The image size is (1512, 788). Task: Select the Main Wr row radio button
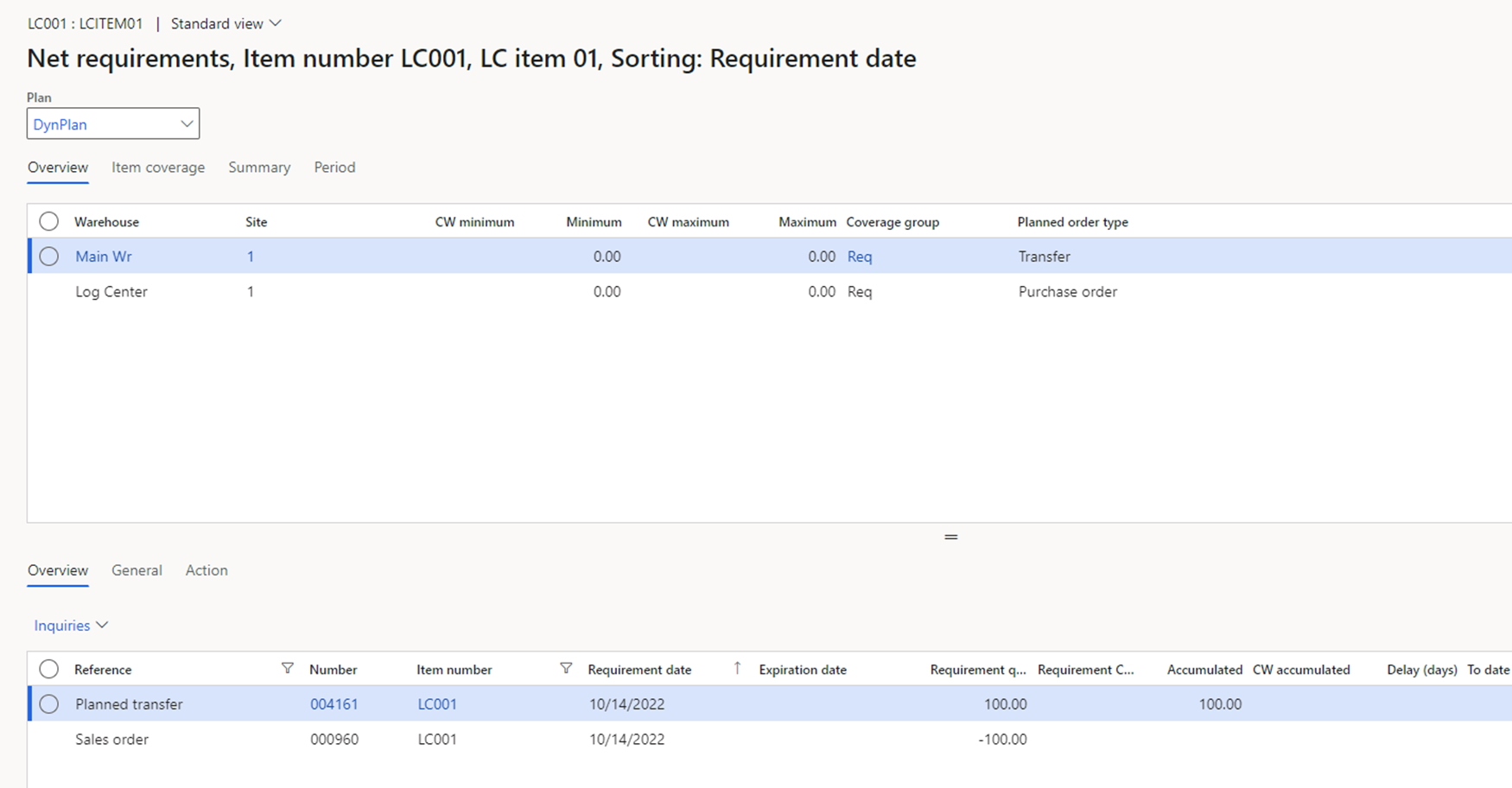(x=49, y=257)
